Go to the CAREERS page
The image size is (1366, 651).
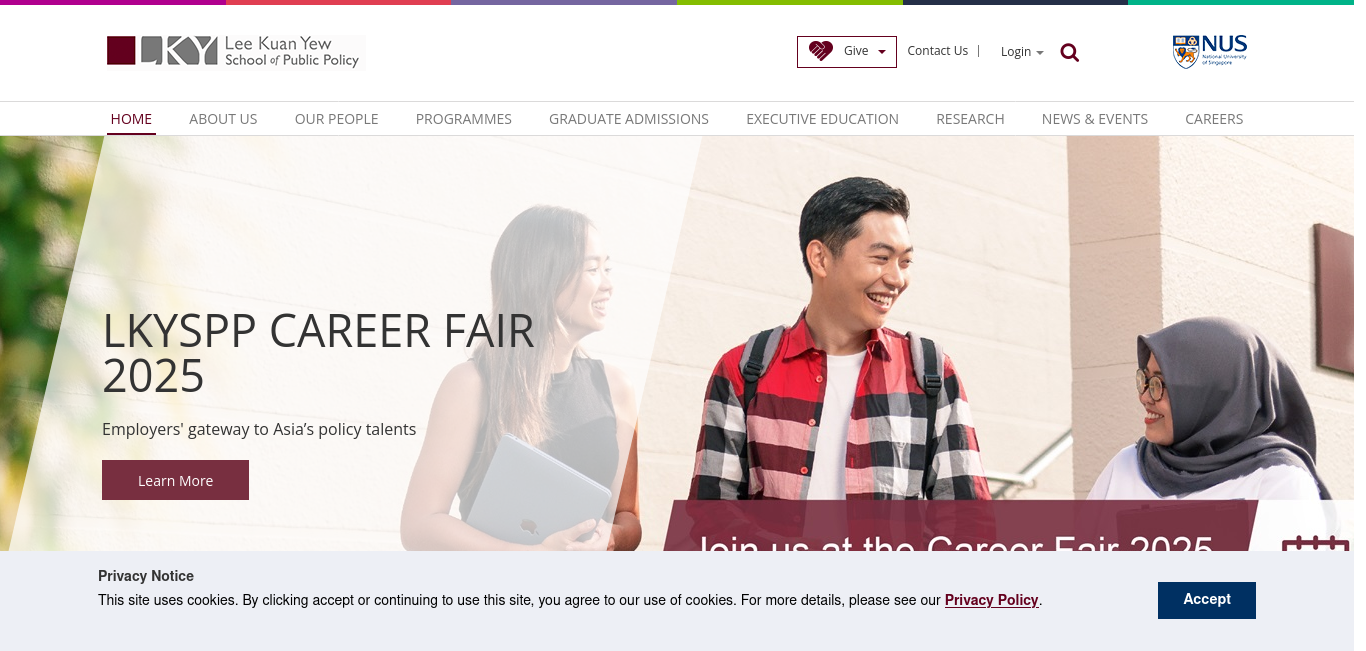1214,119
